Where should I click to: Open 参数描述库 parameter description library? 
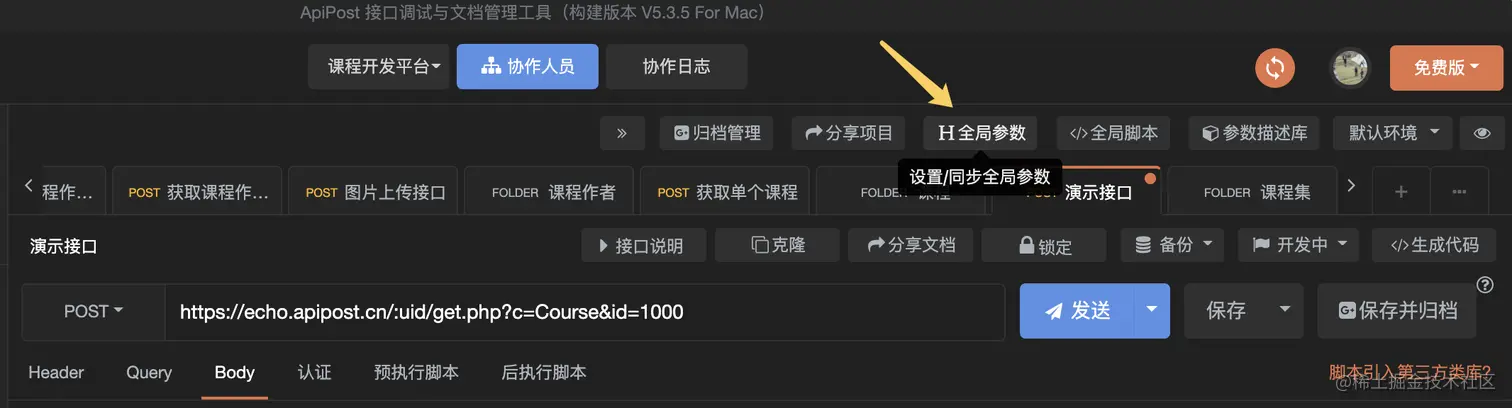1254,133
